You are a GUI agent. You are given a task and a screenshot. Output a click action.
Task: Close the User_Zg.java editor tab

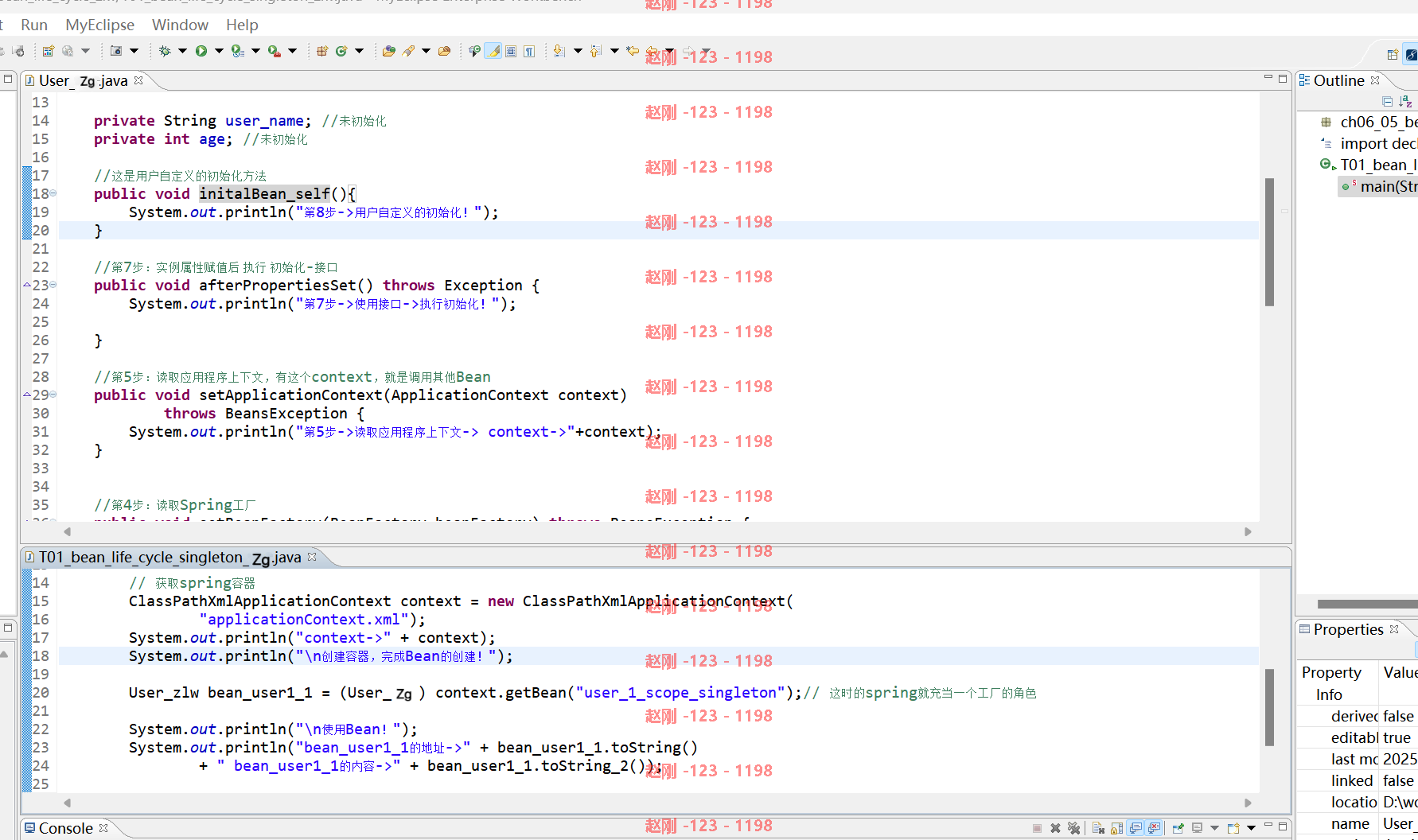pos(138,80)
